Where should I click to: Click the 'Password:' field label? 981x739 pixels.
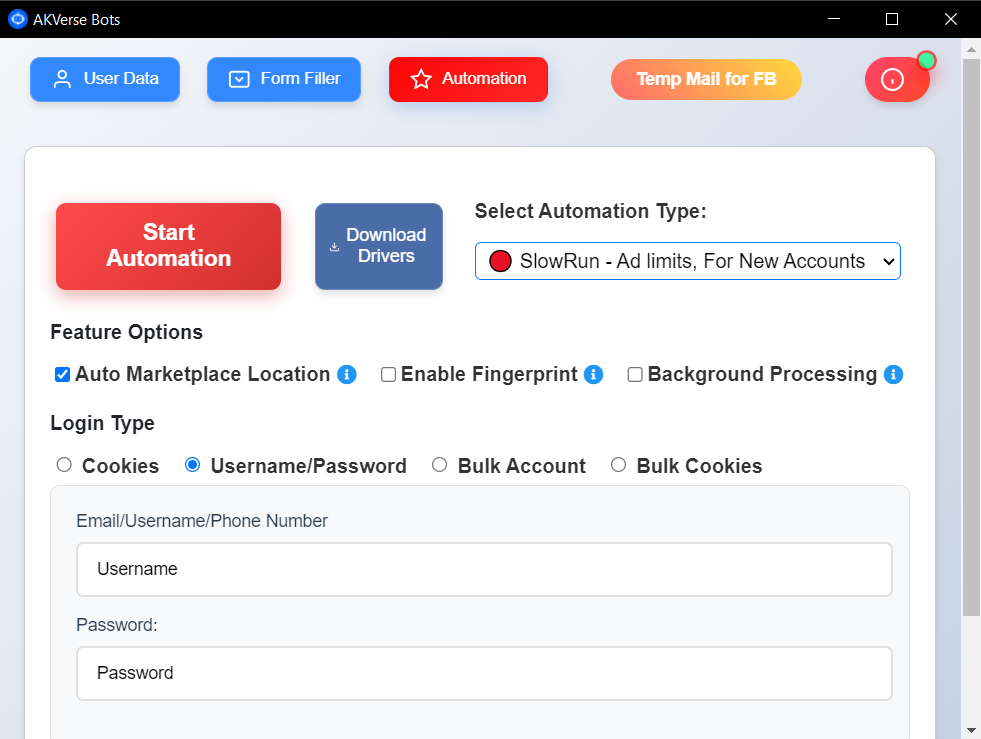117,625
